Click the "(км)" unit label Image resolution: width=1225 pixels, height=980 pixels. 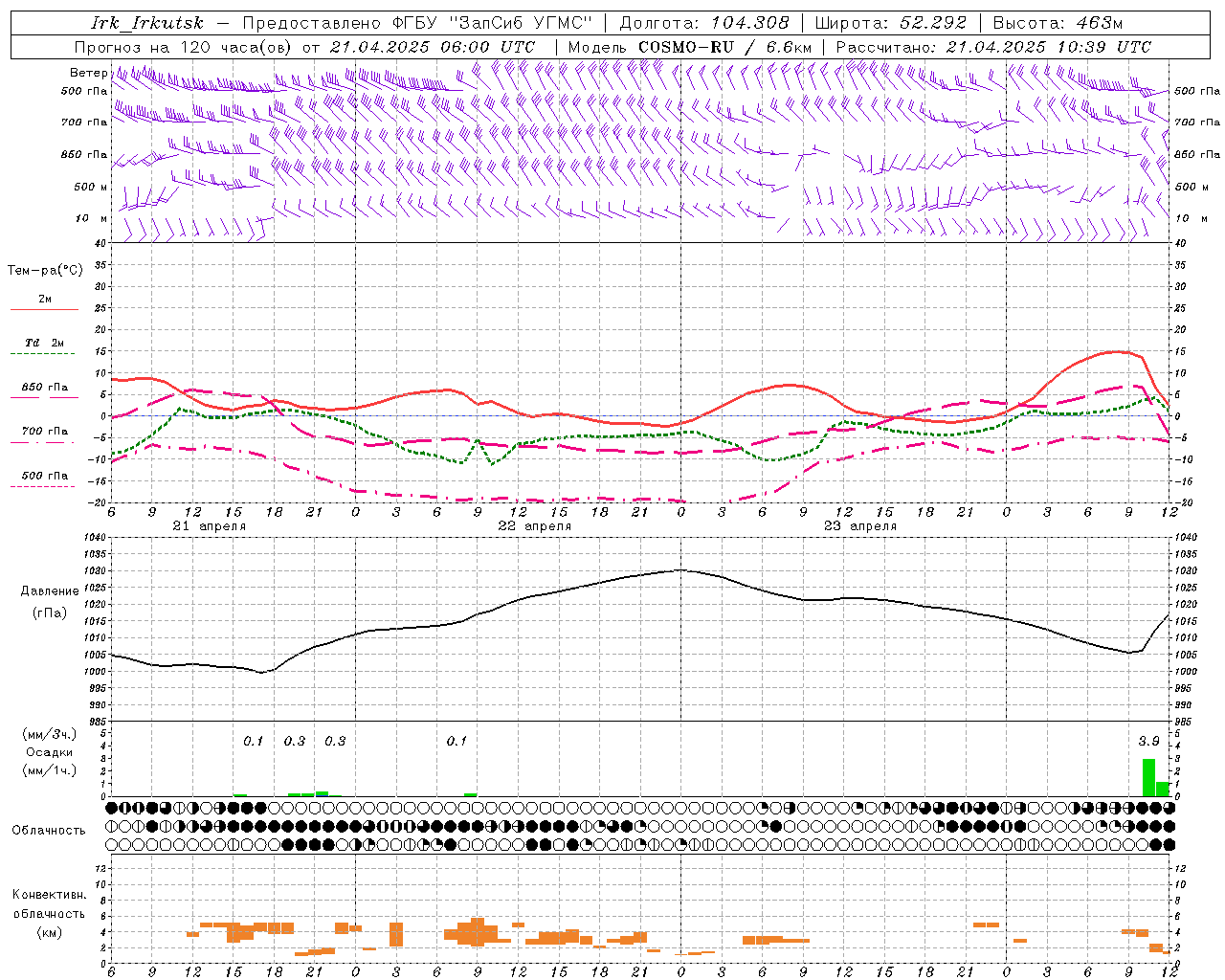(49, 932)
